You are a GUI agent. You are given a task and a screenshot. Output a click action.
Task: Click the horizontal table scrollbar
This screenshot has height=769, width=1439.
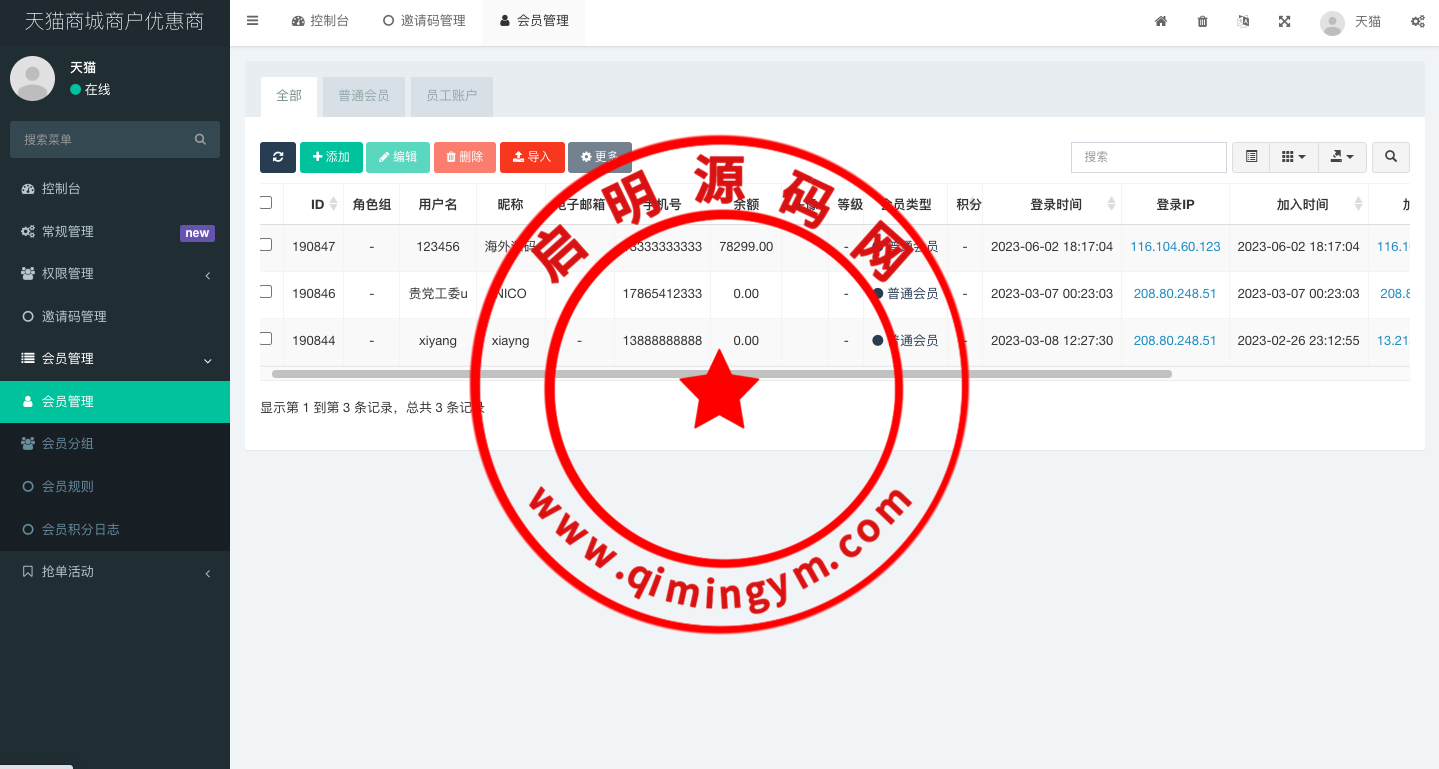[720, 374]
